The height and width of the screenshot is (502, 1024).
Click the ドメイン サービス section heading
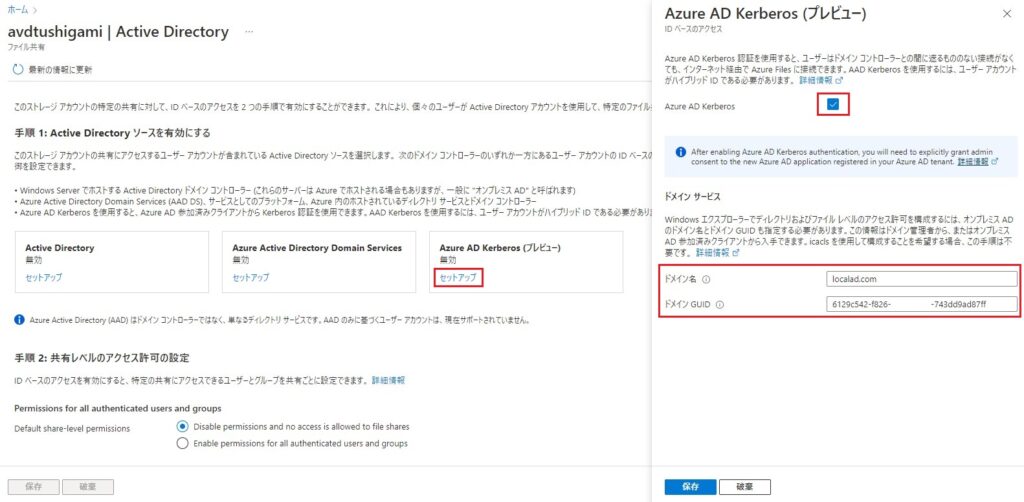[692, 196]
